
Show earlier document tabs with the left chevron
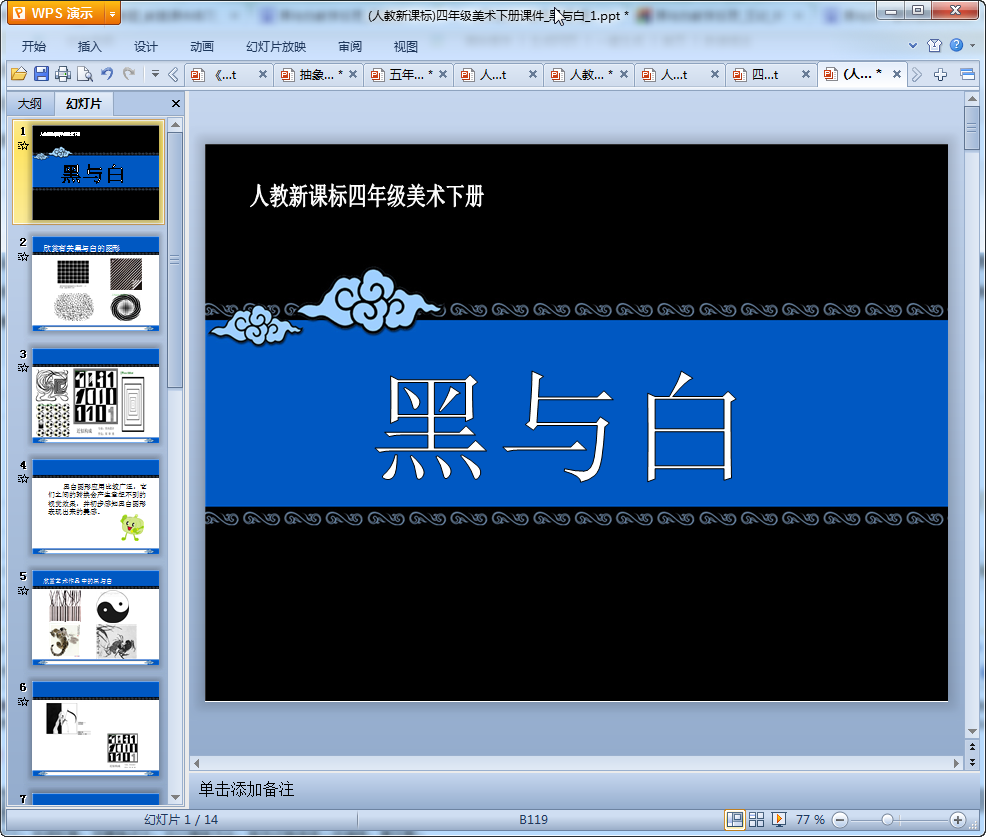(x=173, y=75)
